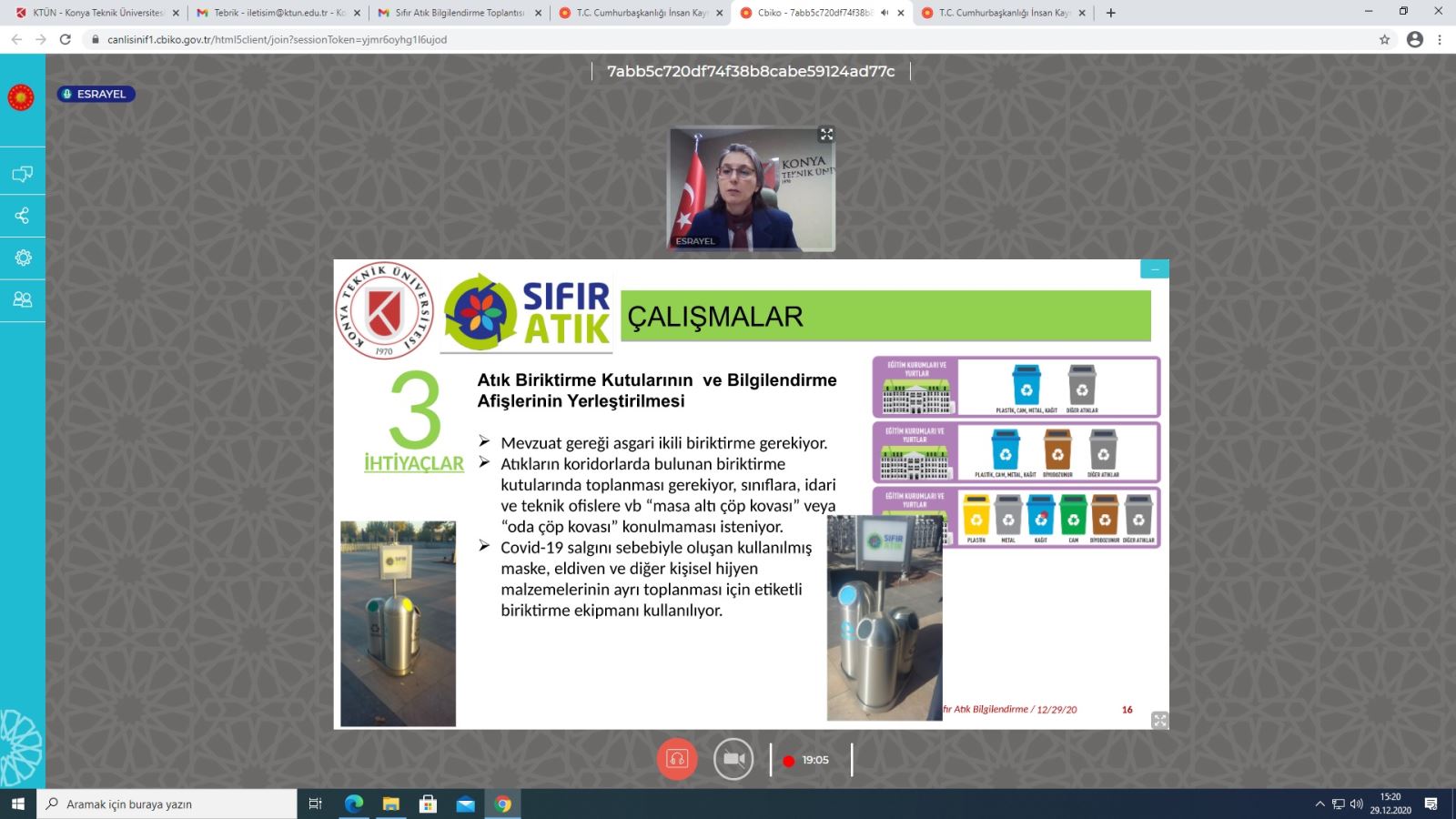
Task: Open a new browser tab
Action: click(x=1110, y=13)
